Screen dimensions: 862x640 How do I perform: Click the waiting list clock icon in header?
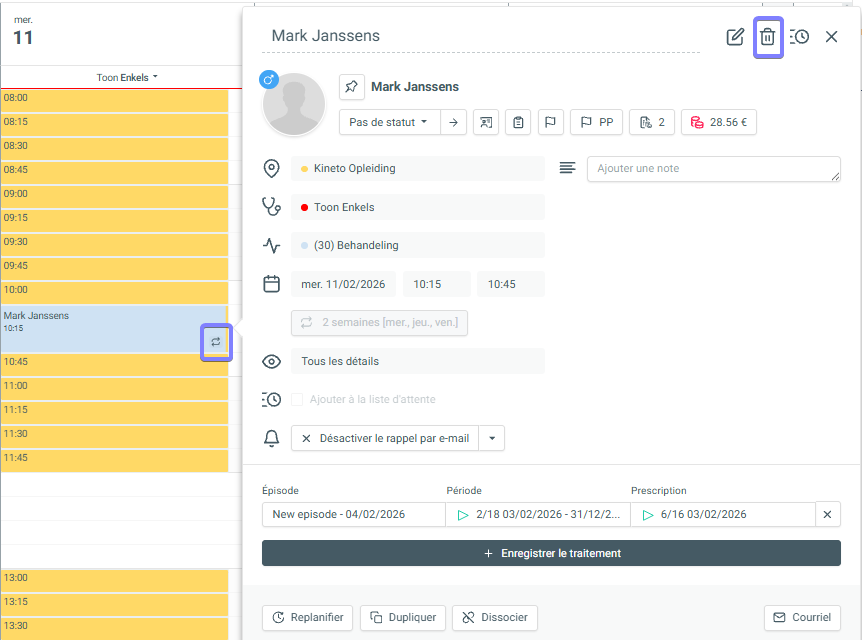800,37
